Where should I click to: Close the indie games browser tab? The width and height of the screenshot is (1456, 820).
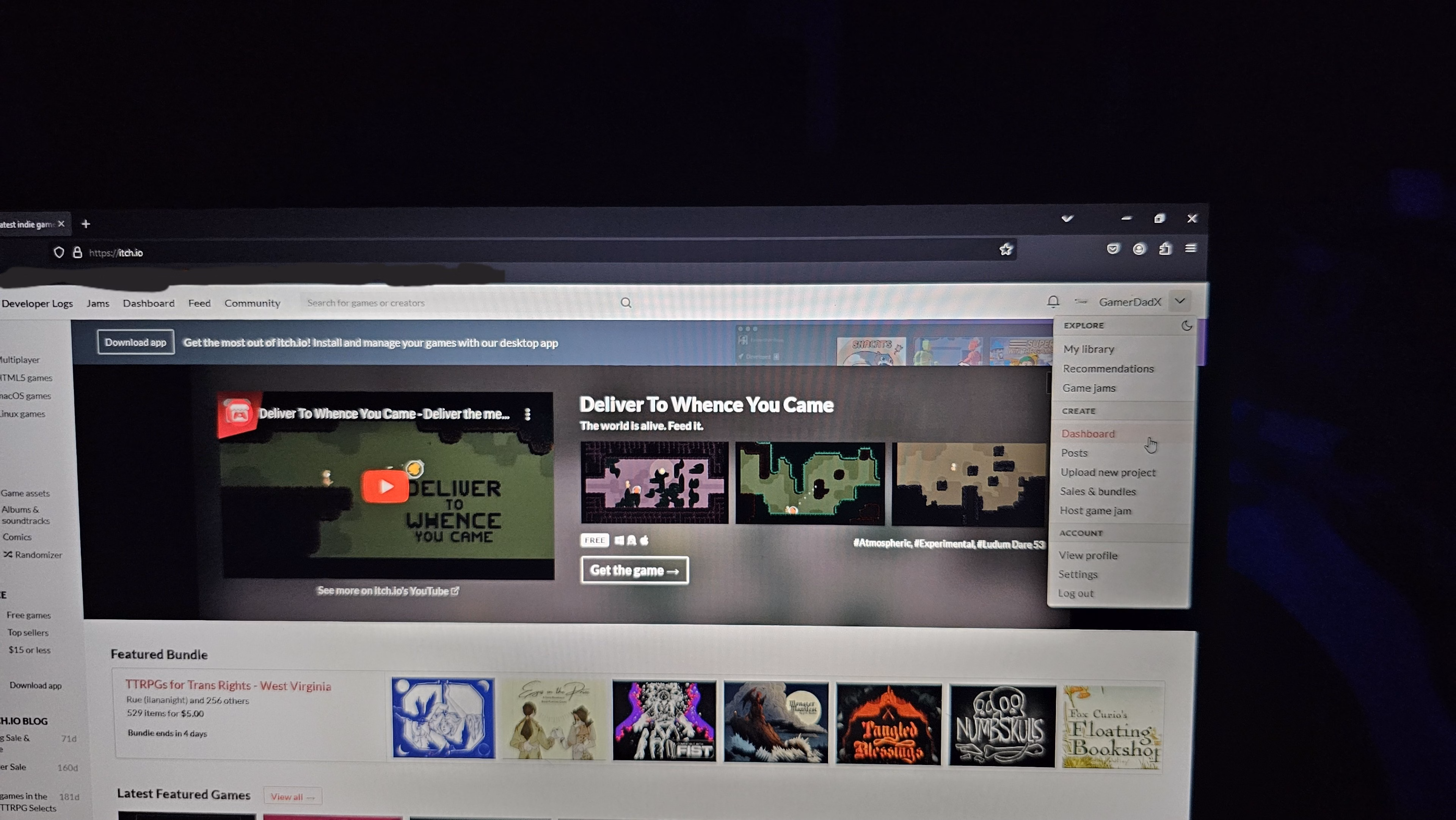(61, 224)
